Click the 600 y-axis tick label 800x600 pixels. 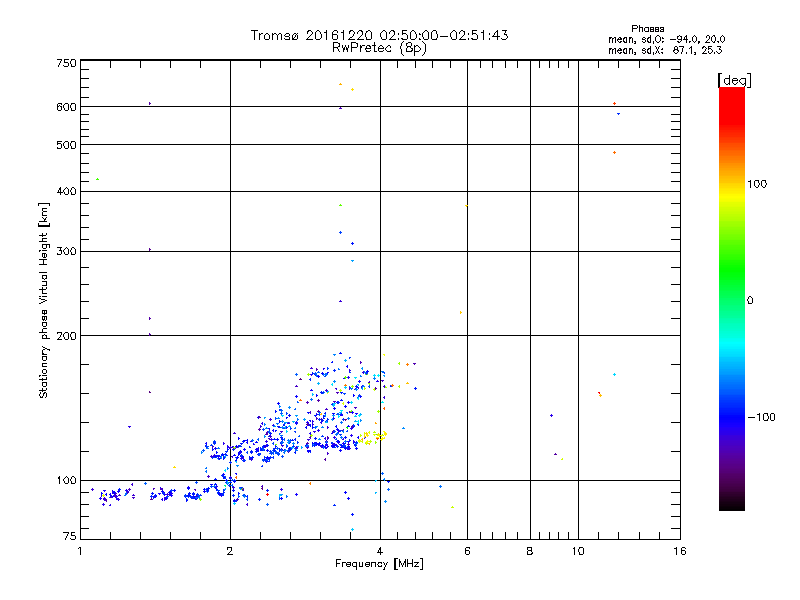pyautogui.click(x=66, y=107)
